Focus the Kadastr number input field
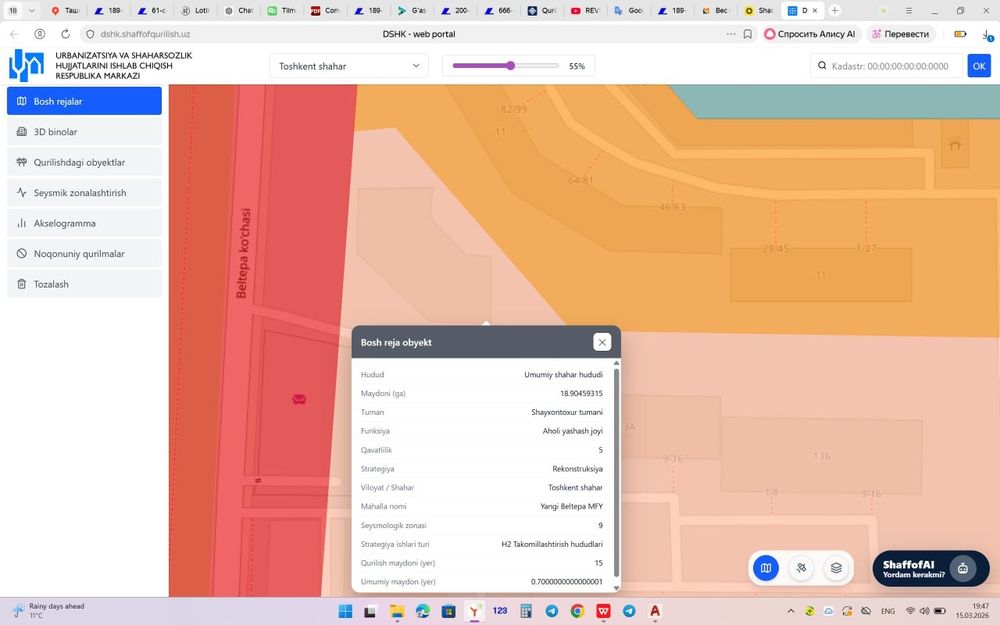This screenshot has width=1000, height=625. pyautogui.click(x=889, y=66)
